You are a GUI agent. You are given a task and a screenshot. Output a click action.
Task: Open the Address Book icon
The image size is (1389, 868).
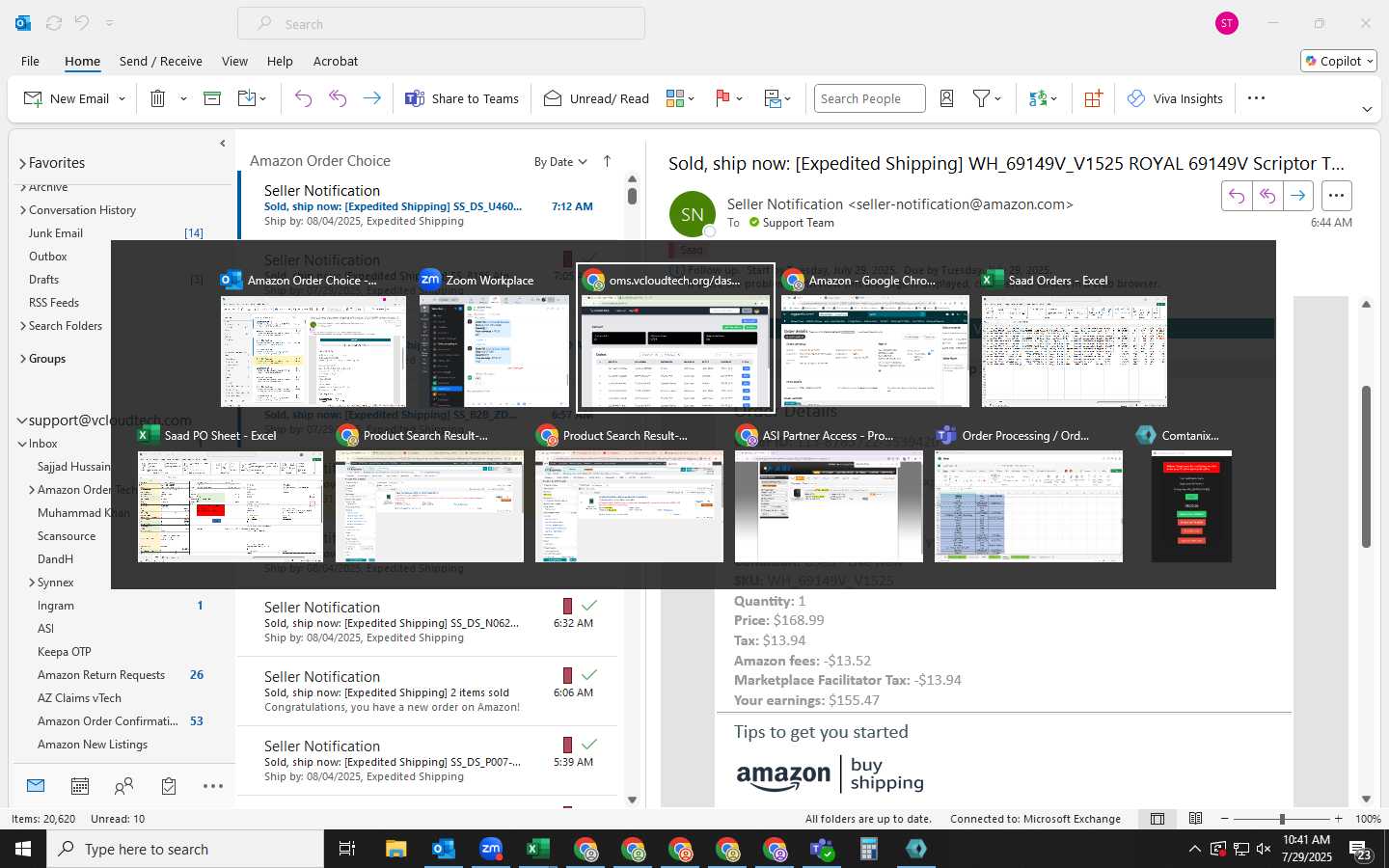pyautogui.click(x=947, y=98)
